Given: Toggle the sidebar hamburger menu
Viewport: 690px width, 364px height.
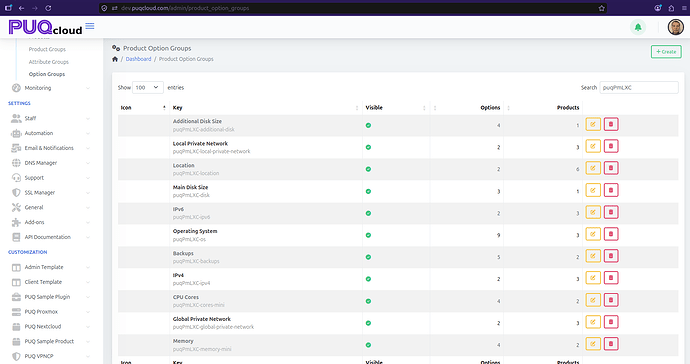Looking at the screenshot, I should click(x=90, y=26).
